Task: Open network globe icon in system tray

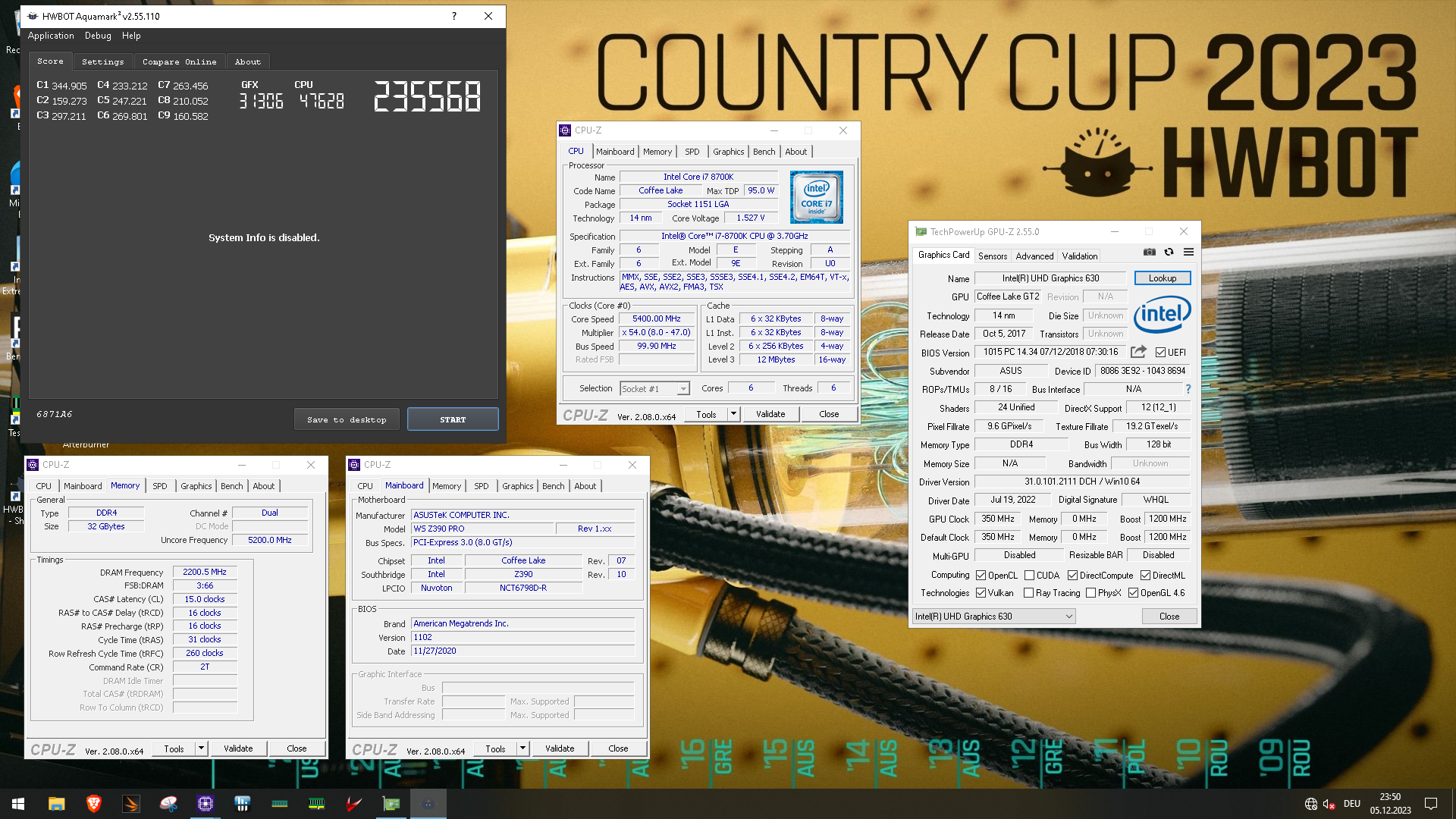Action: [1310, 804]
